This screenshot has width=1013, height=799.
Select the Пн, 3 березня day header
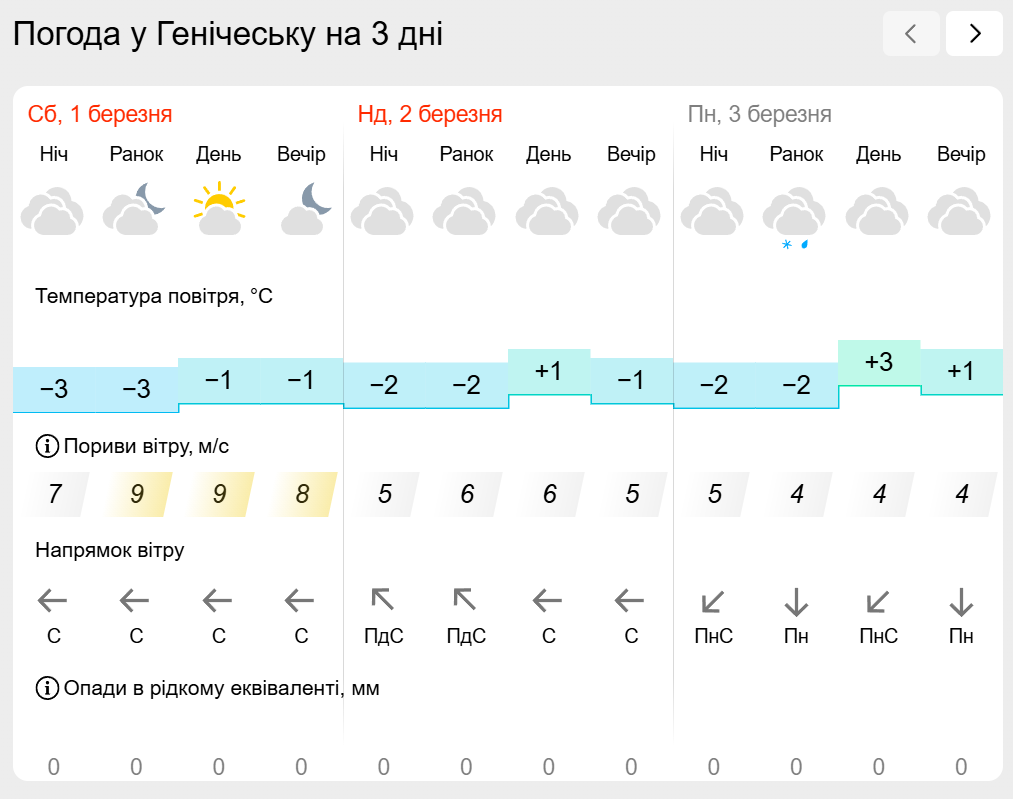click(x=760, y=114)
